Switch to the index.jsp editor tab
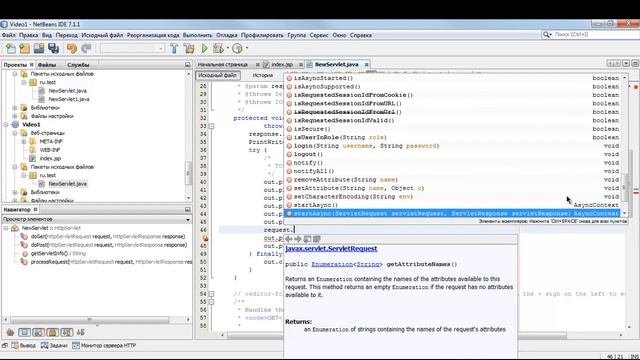 pos(282,64)
